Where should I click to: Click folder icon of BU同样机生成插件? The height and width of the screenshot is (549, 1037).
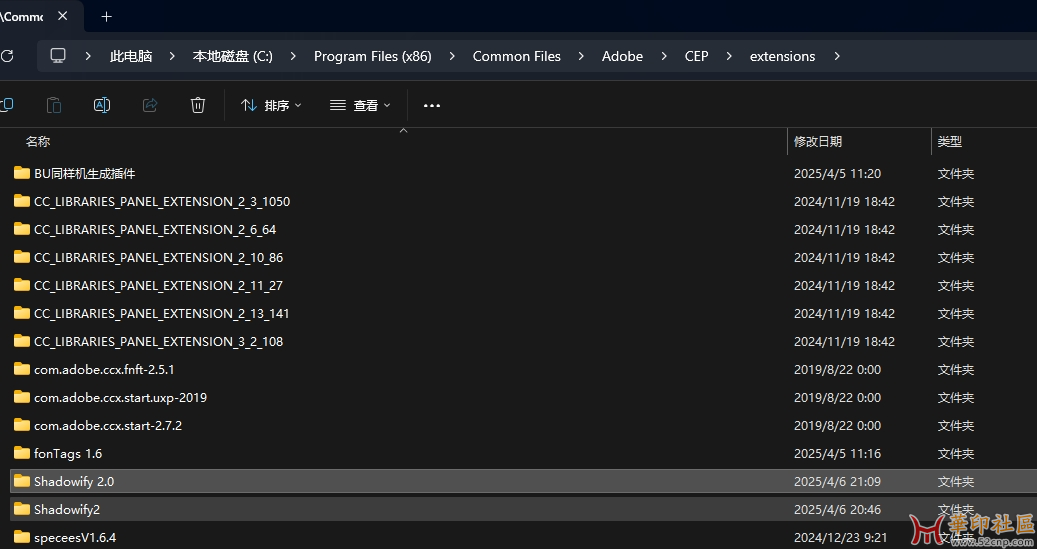pyautogui.click(x=22, y=173)
